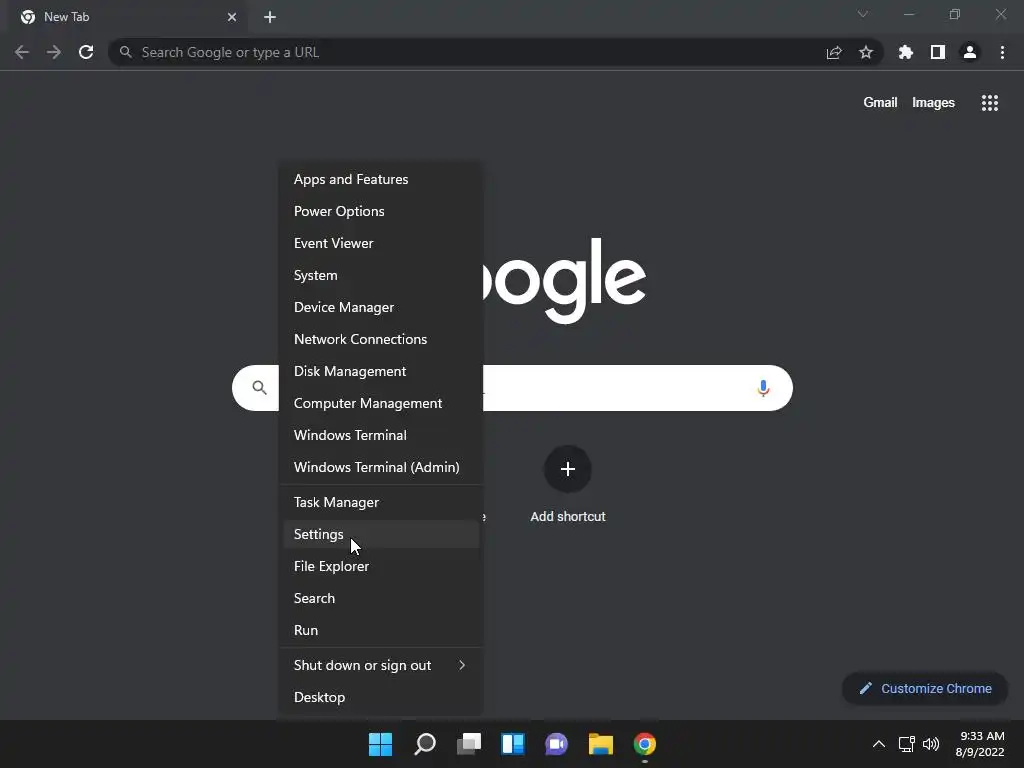
Task: Show hidden system tray icons
Action: click(879, 744)
